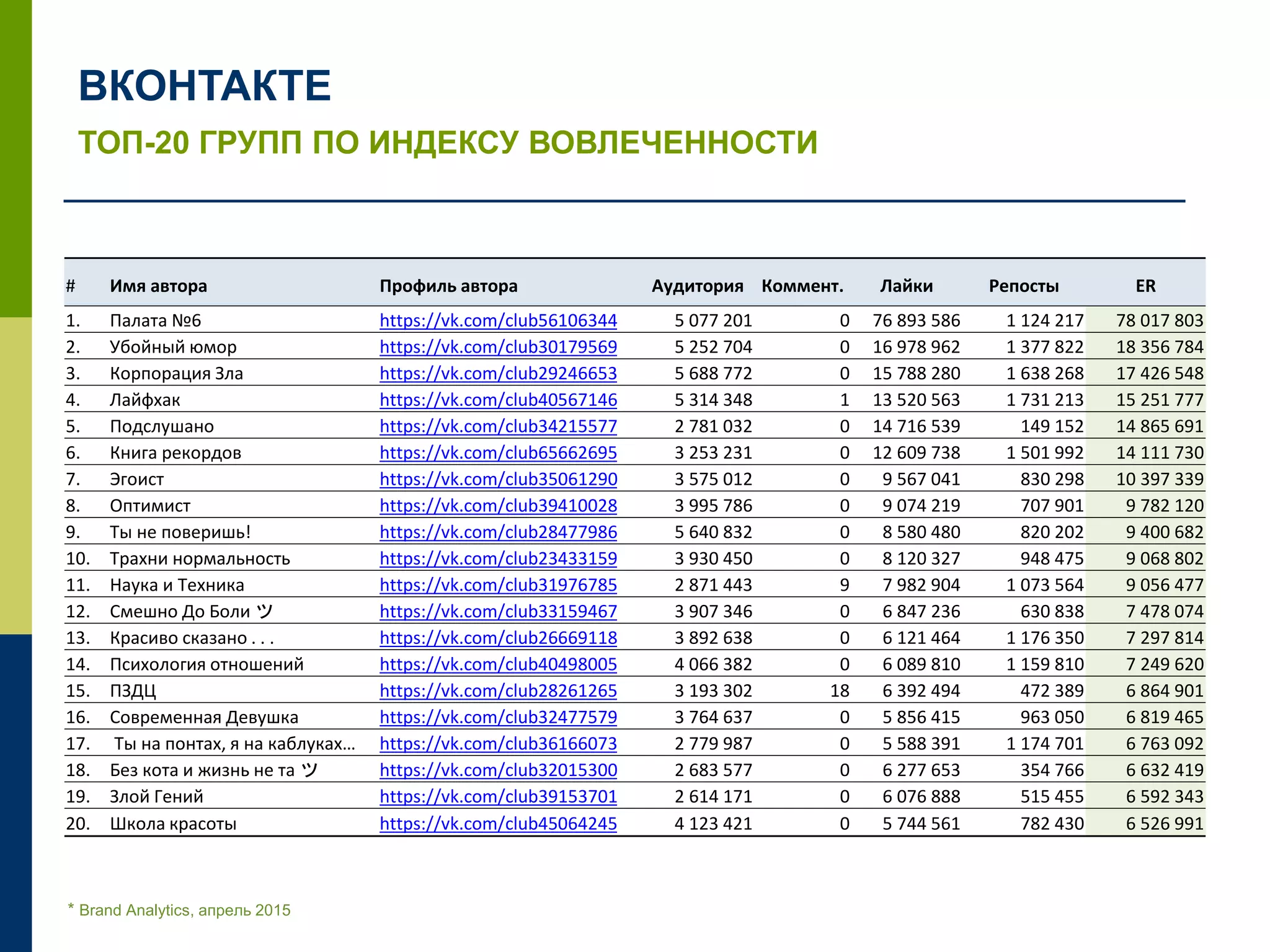Click the Профиль автора column header
This screenshot has width=1270, height=952.
(x=448, y=286)
